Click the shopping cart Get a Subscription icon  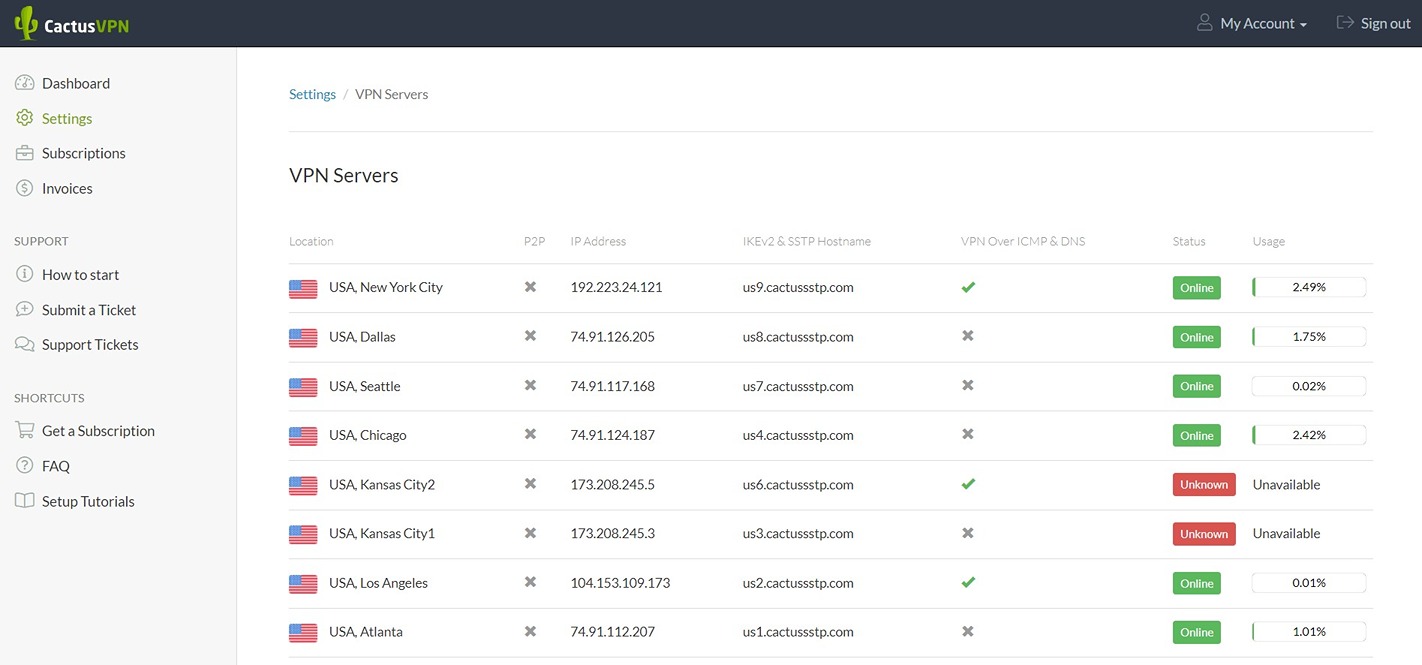[24, 430]
